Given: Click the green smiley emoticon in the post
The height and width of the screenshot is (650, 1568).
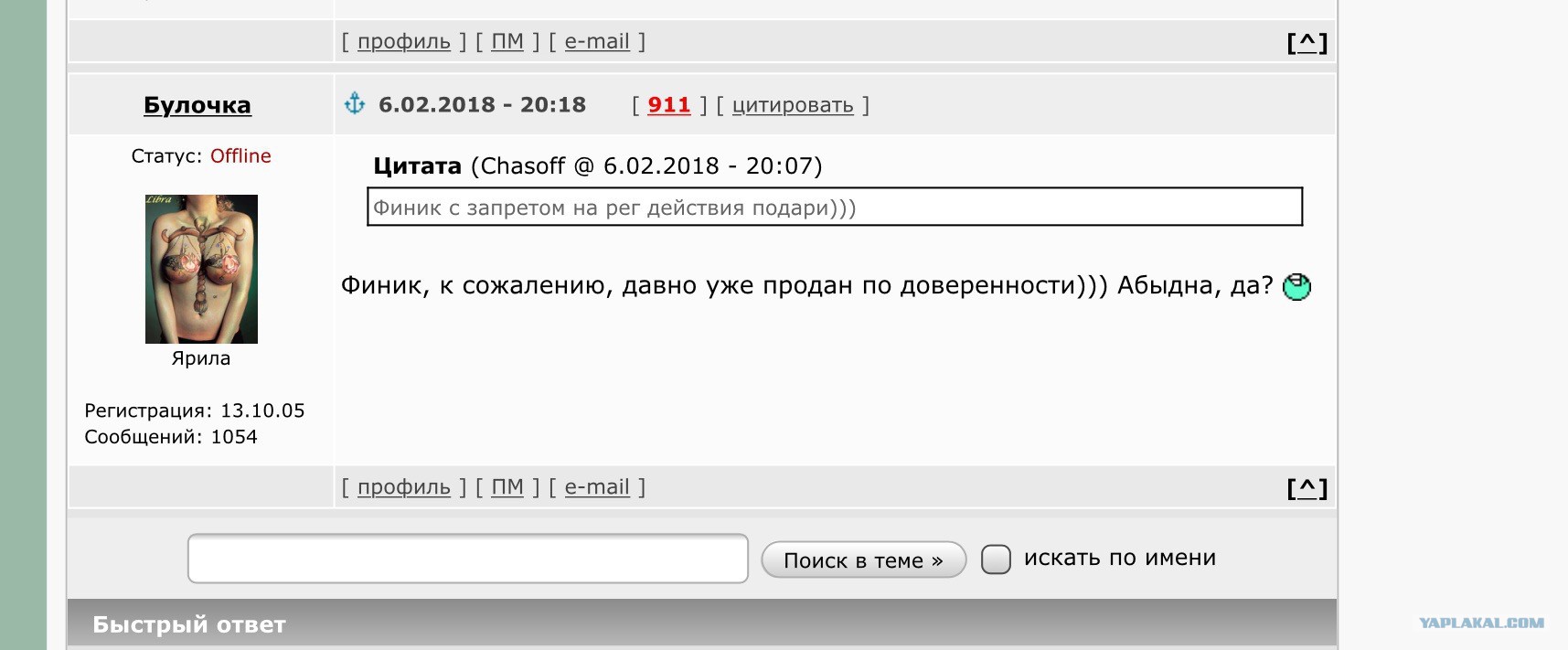Looking at the screenshot, I should click(1296, 287).
